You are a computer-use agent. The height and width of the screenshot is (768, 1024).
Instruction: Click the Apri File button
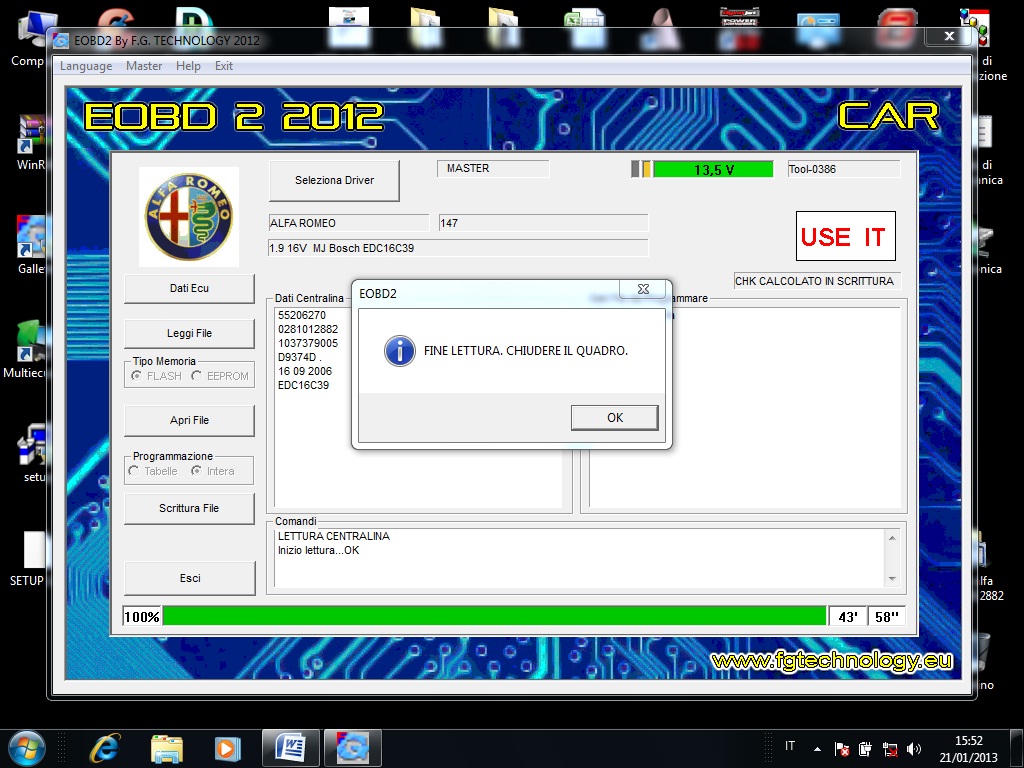coord(189,420)
